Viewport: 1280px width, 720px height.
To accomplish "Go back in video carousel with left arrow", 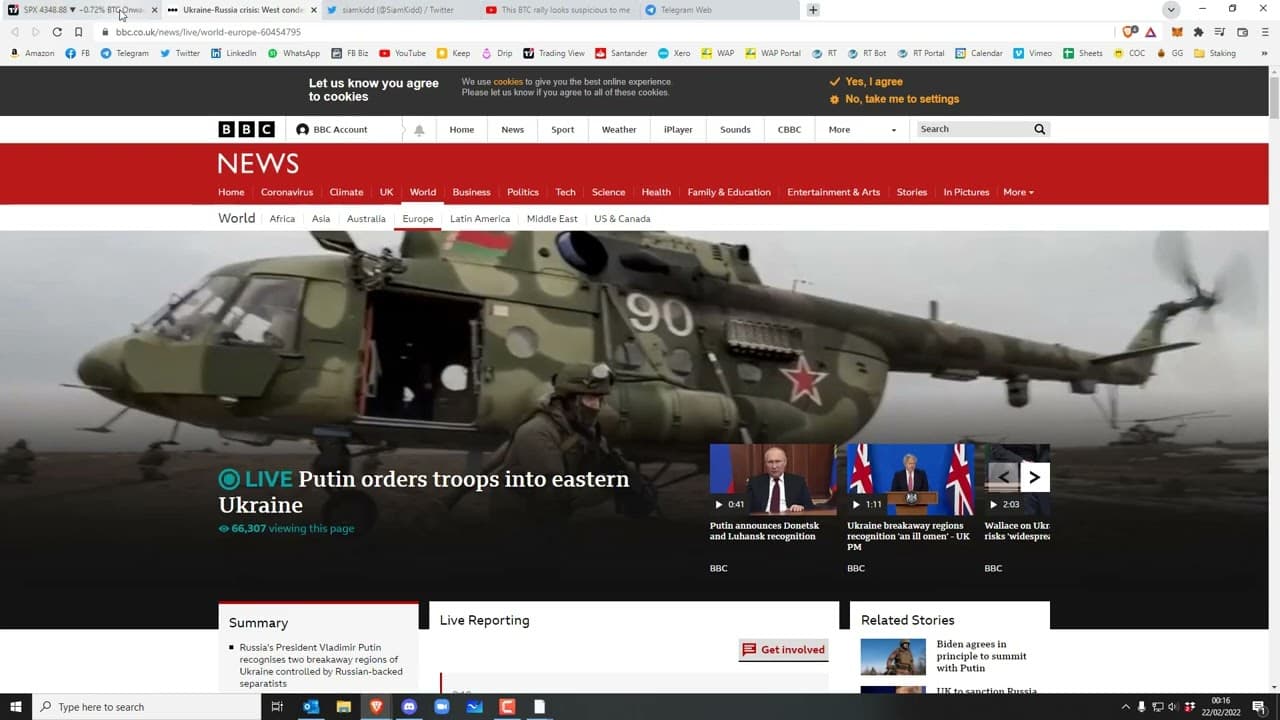I will [1003, 477].
